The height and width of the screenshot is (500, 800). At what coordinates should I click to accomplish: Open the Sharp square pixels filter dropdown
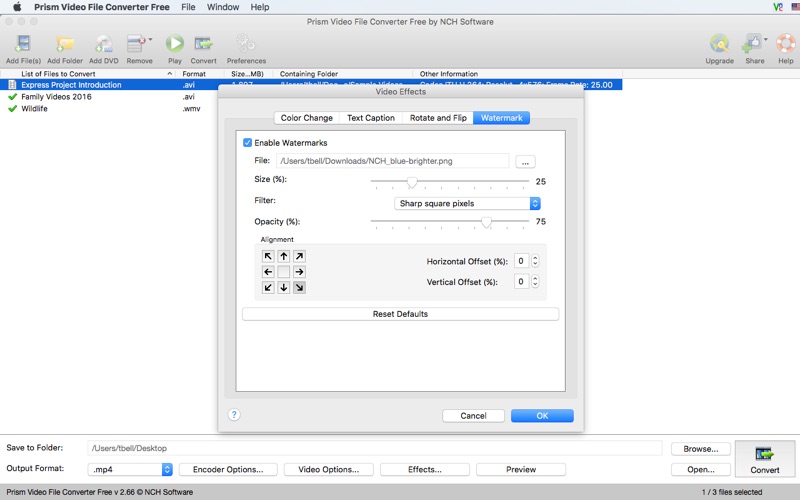pos(464,203)
